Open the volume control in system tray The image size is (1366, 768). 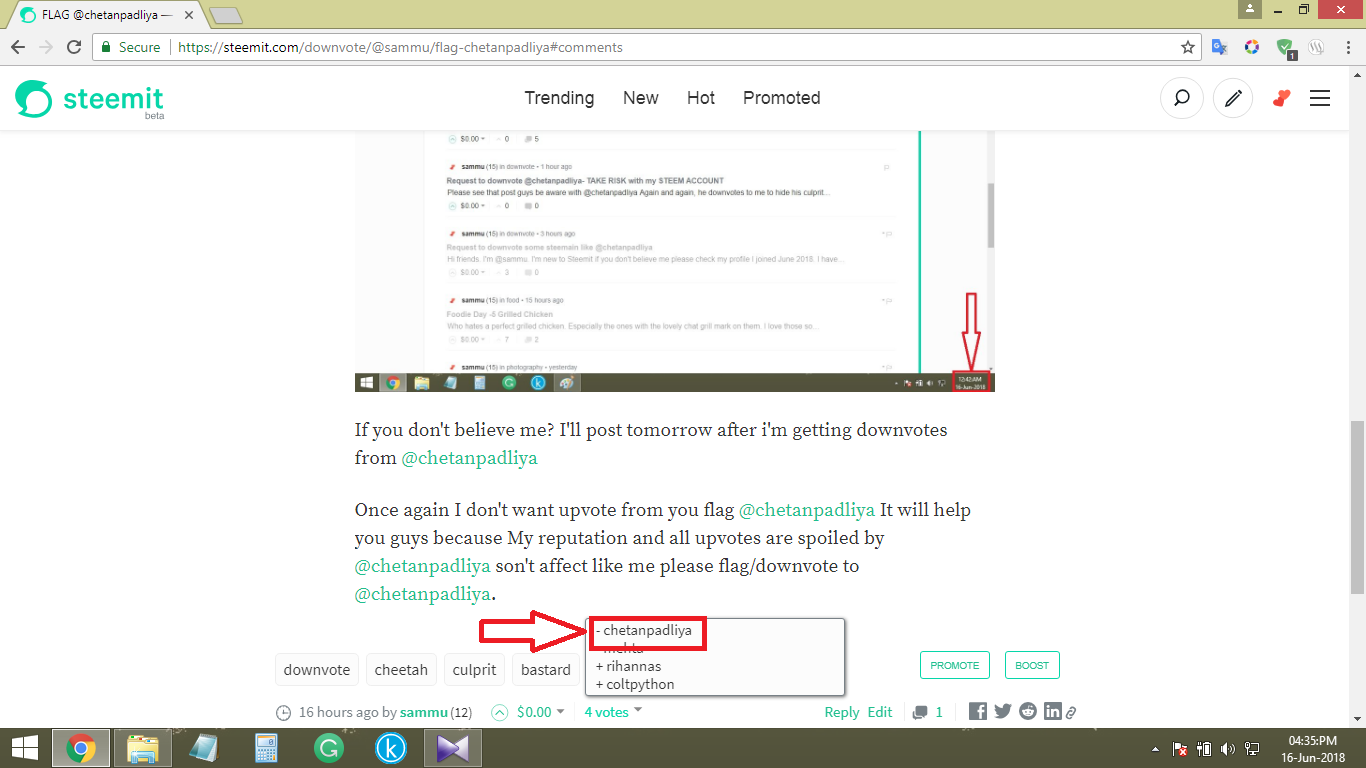pyautogui.click(x=1228, y=748)
